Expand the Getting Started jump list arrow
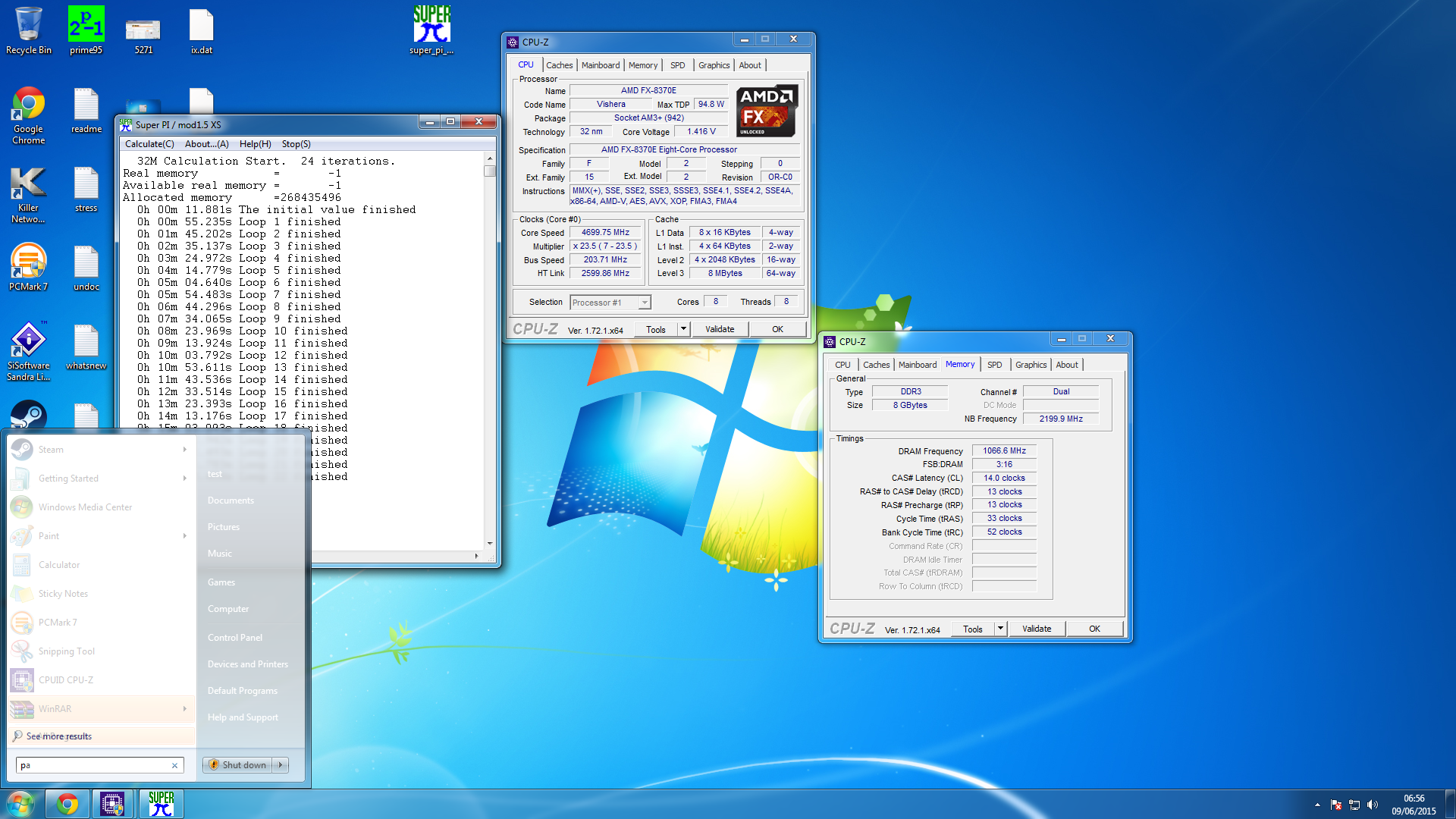The height and width of the screenshot is (819, 1456). (185, 479)
